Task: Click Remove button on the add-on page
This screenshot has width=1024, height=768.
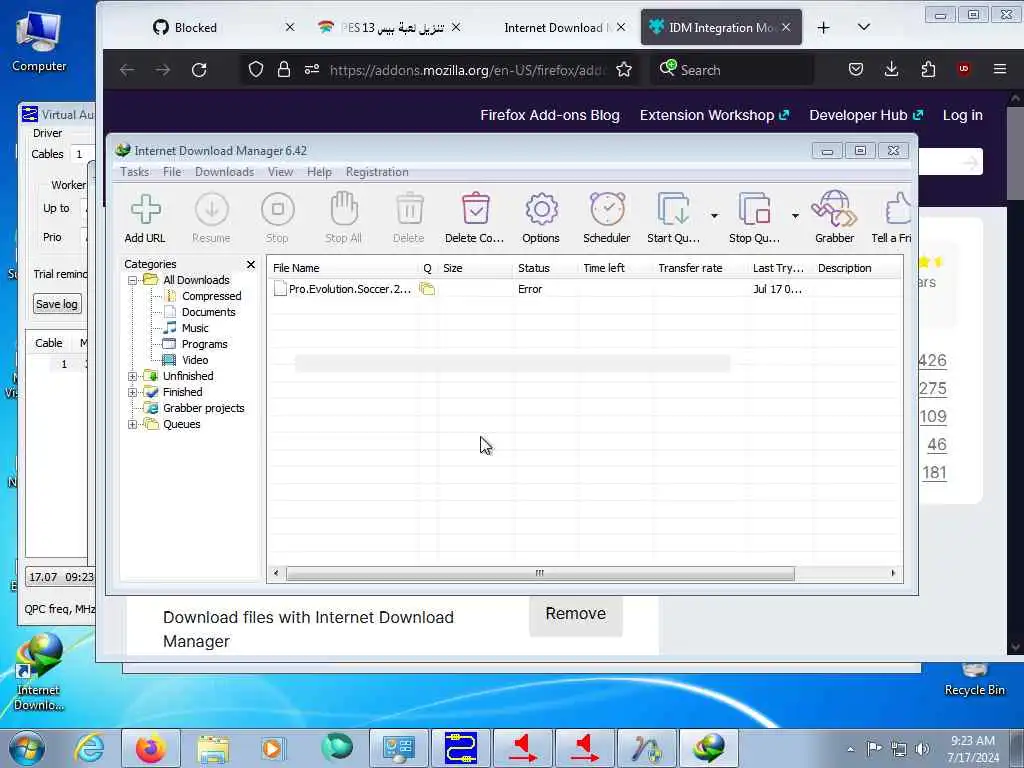Action: 575,614
